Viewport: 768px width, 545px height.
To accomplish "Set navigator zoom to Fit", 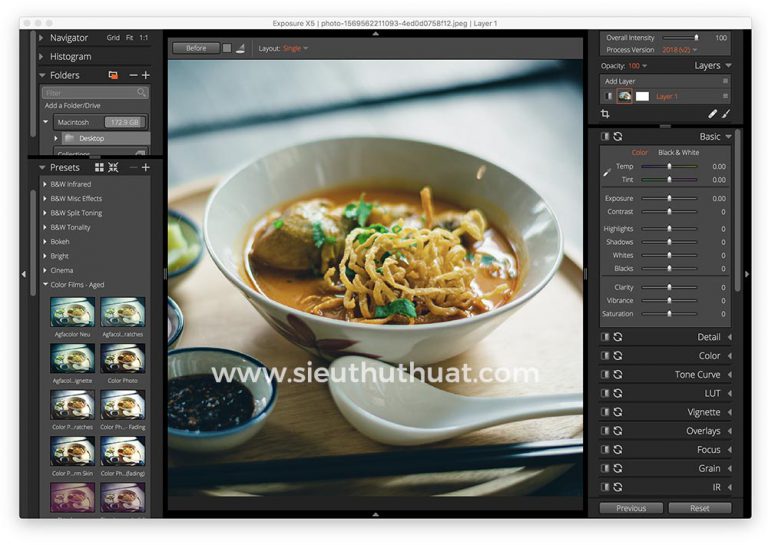I will [x=129, y=38].
